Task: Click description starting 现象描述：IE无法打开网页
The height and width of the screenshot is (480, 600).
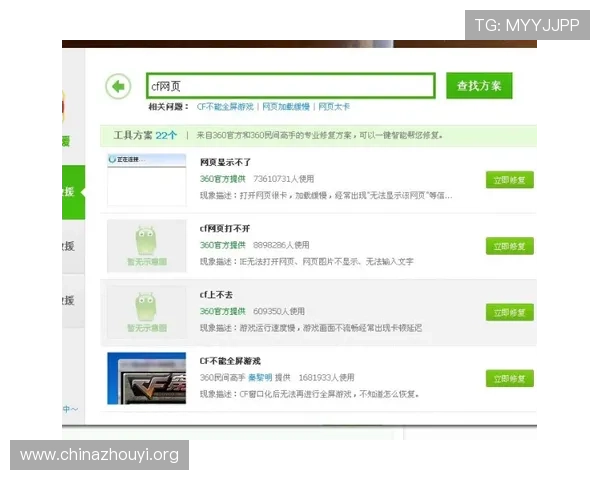Action: pyautogui.click(x=307, y=261)
